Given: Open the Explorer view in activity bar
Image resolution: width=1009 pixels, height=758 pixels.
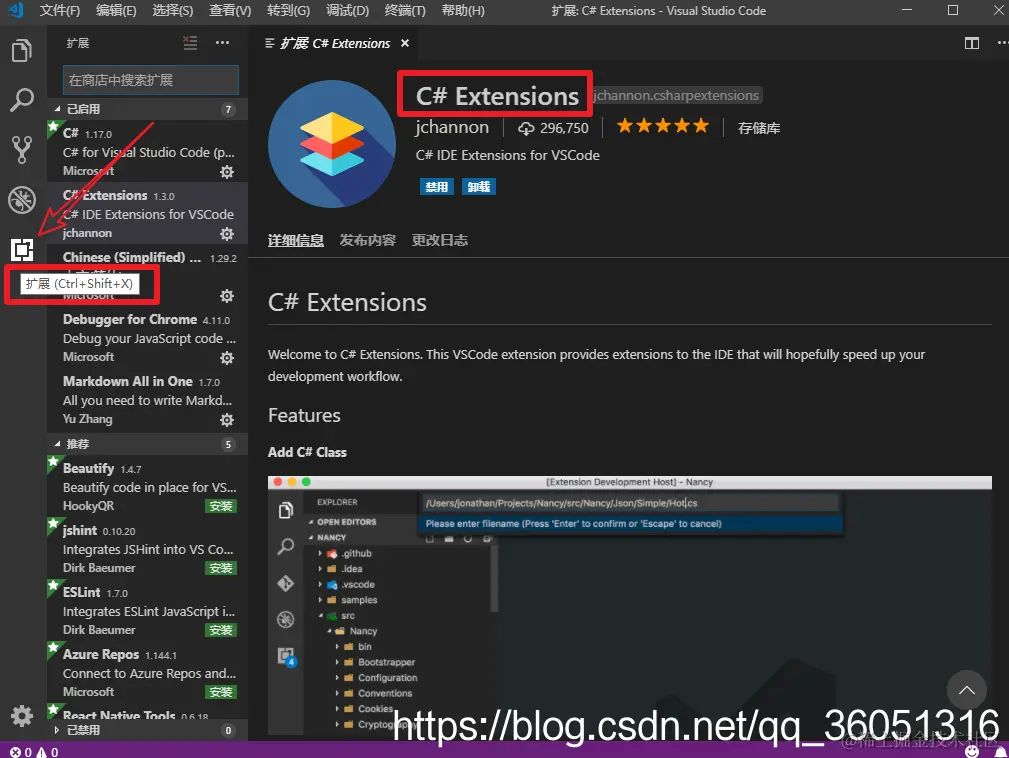Looking at the screenshot, I should tap(21, 51).
